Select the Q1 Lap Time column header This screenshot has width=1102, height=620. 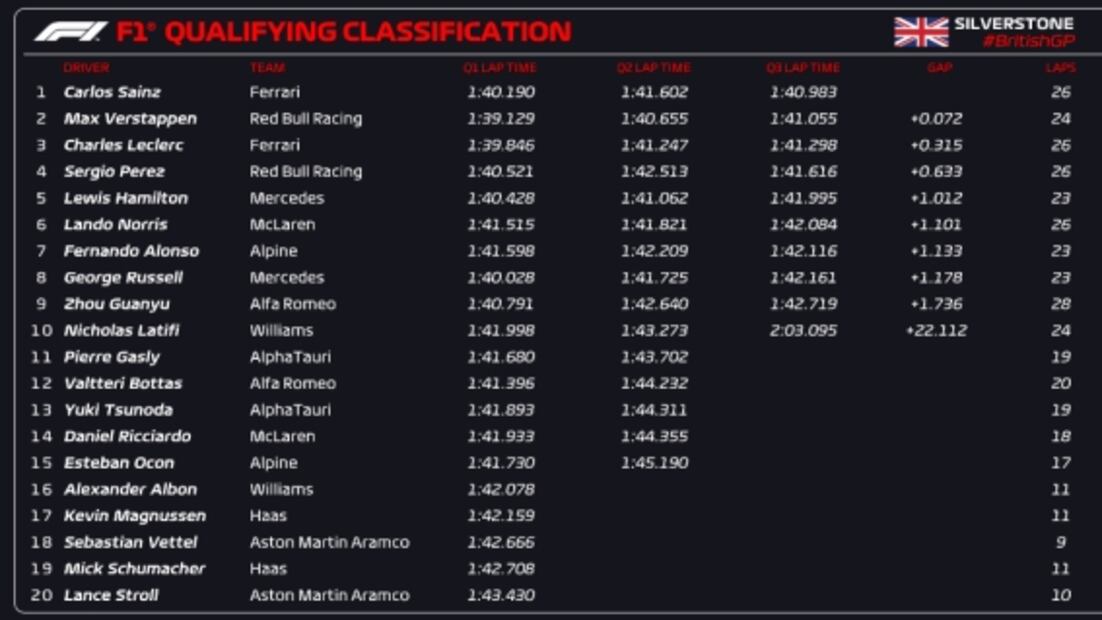point(499,68)
